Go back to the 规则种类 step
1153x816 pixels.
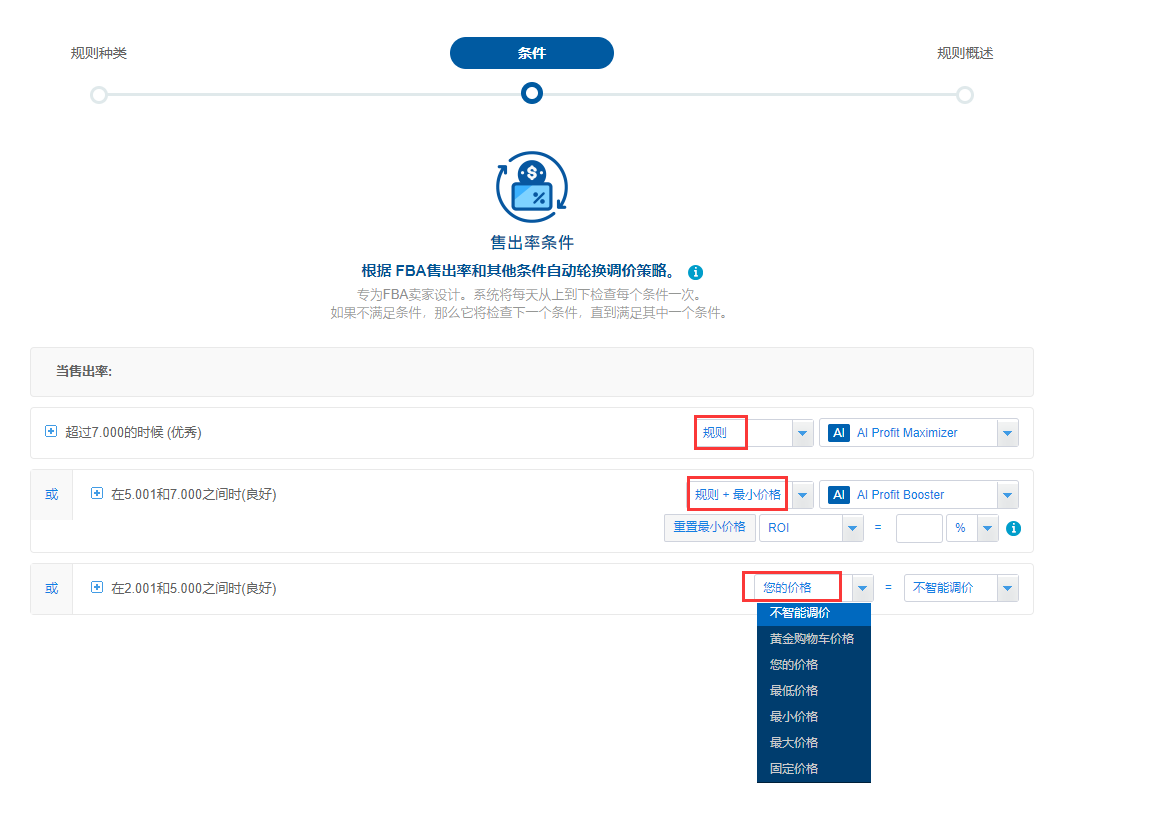pyautogui.click(x=99, y=54)
